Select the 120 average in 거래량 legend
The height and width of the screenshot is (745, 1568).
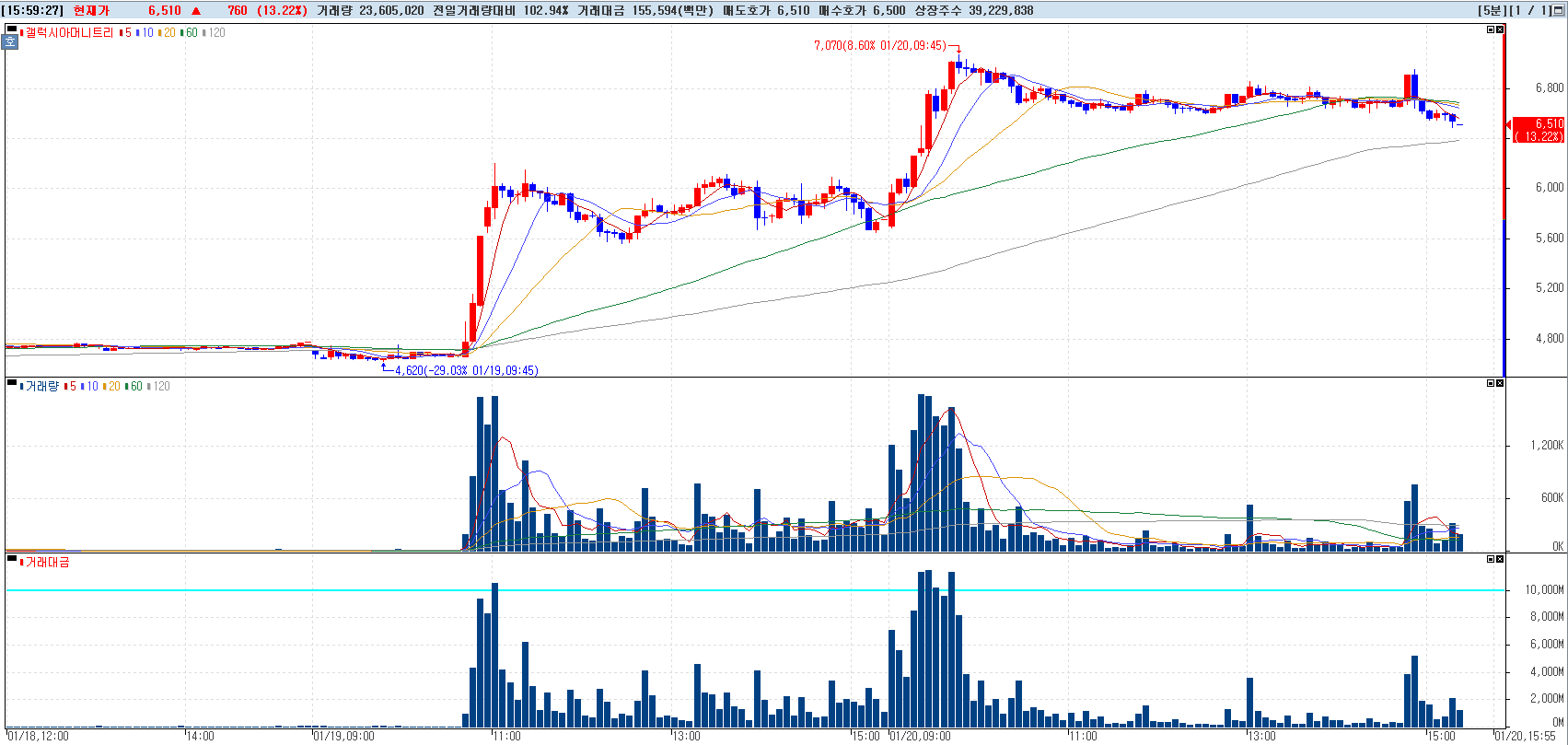coord(160,386)
